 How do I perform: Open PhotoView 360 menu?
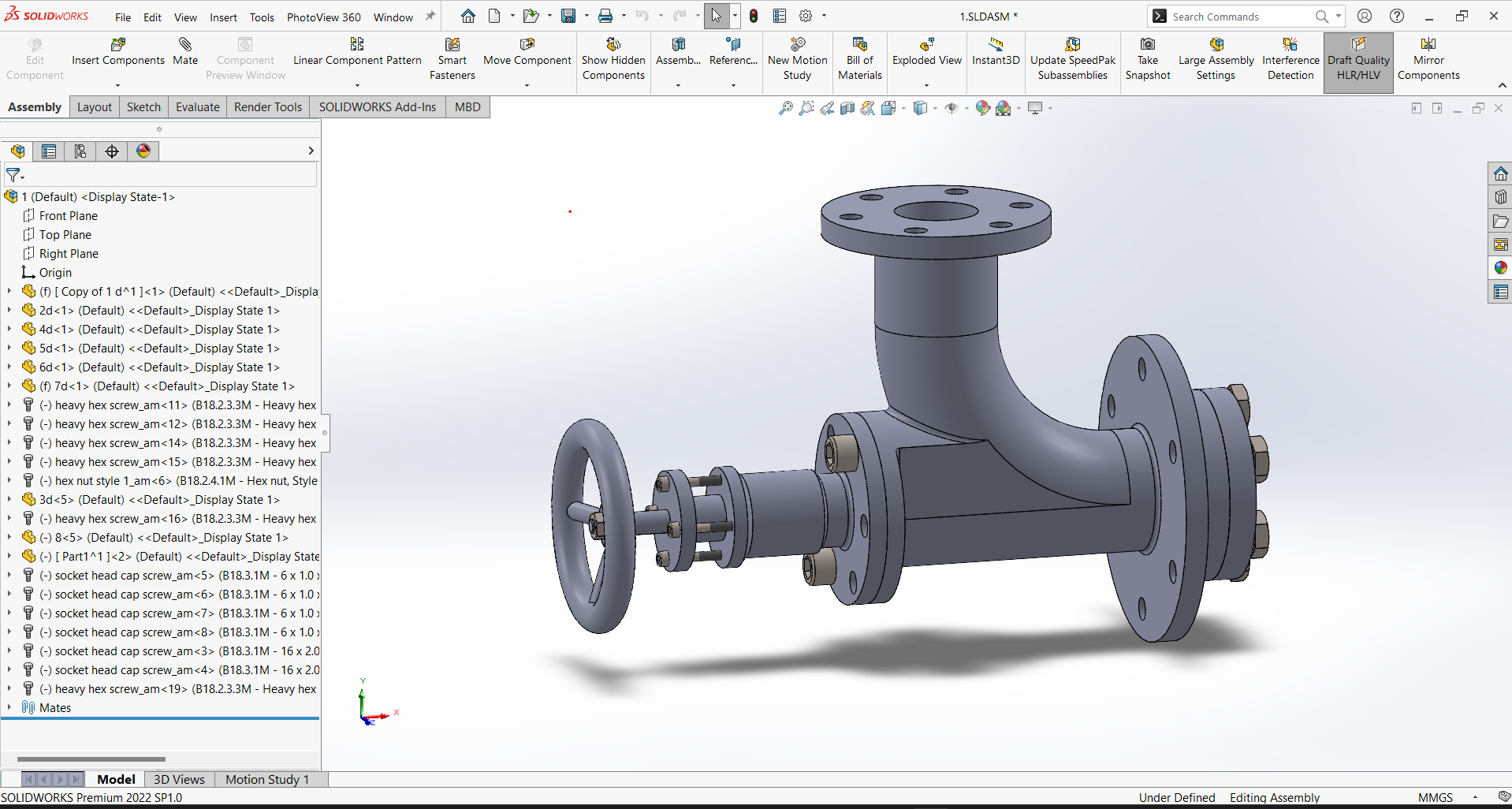coord(324,17)
